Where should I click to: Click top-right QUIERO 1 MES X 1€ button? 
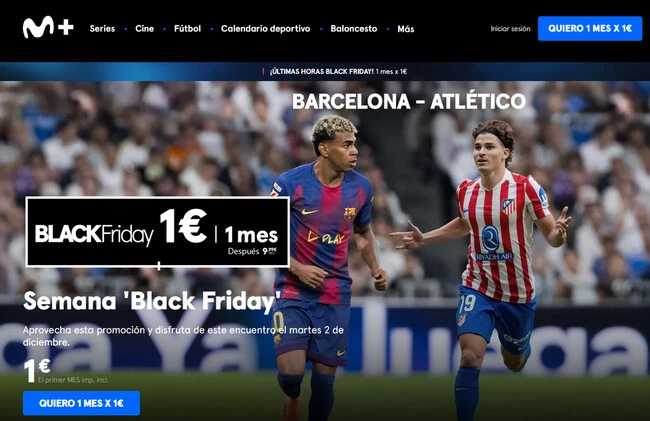[x=590, y=28]
